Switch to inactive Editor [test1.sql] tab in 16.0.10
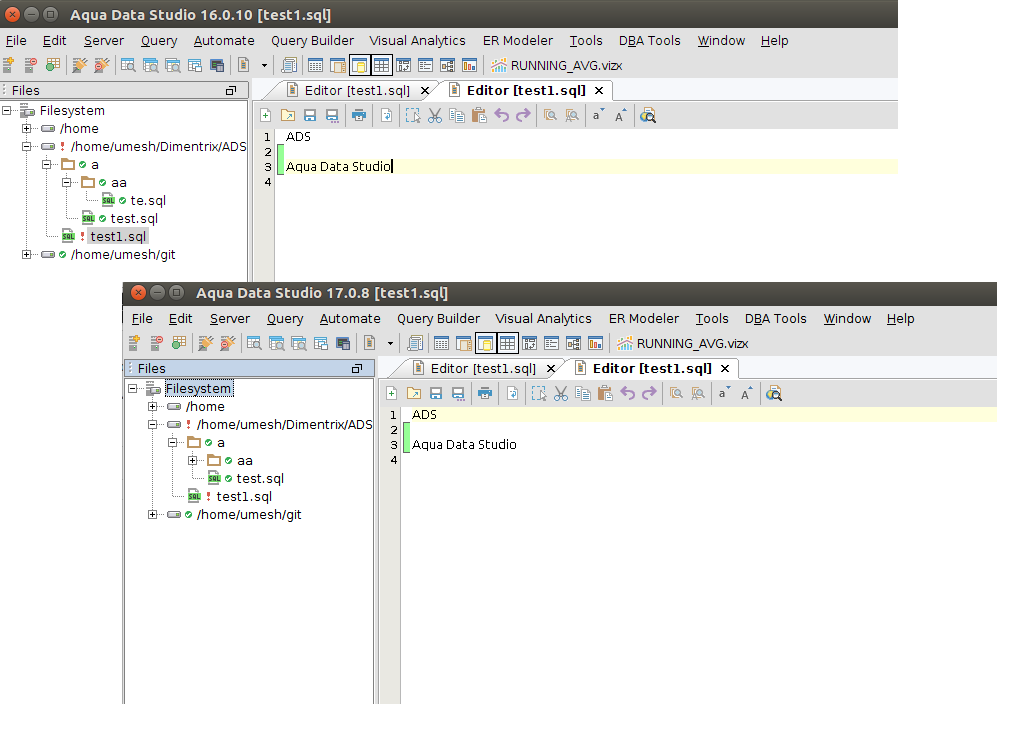This screenshot has height=749, width=1025. (x=357, y=90)
